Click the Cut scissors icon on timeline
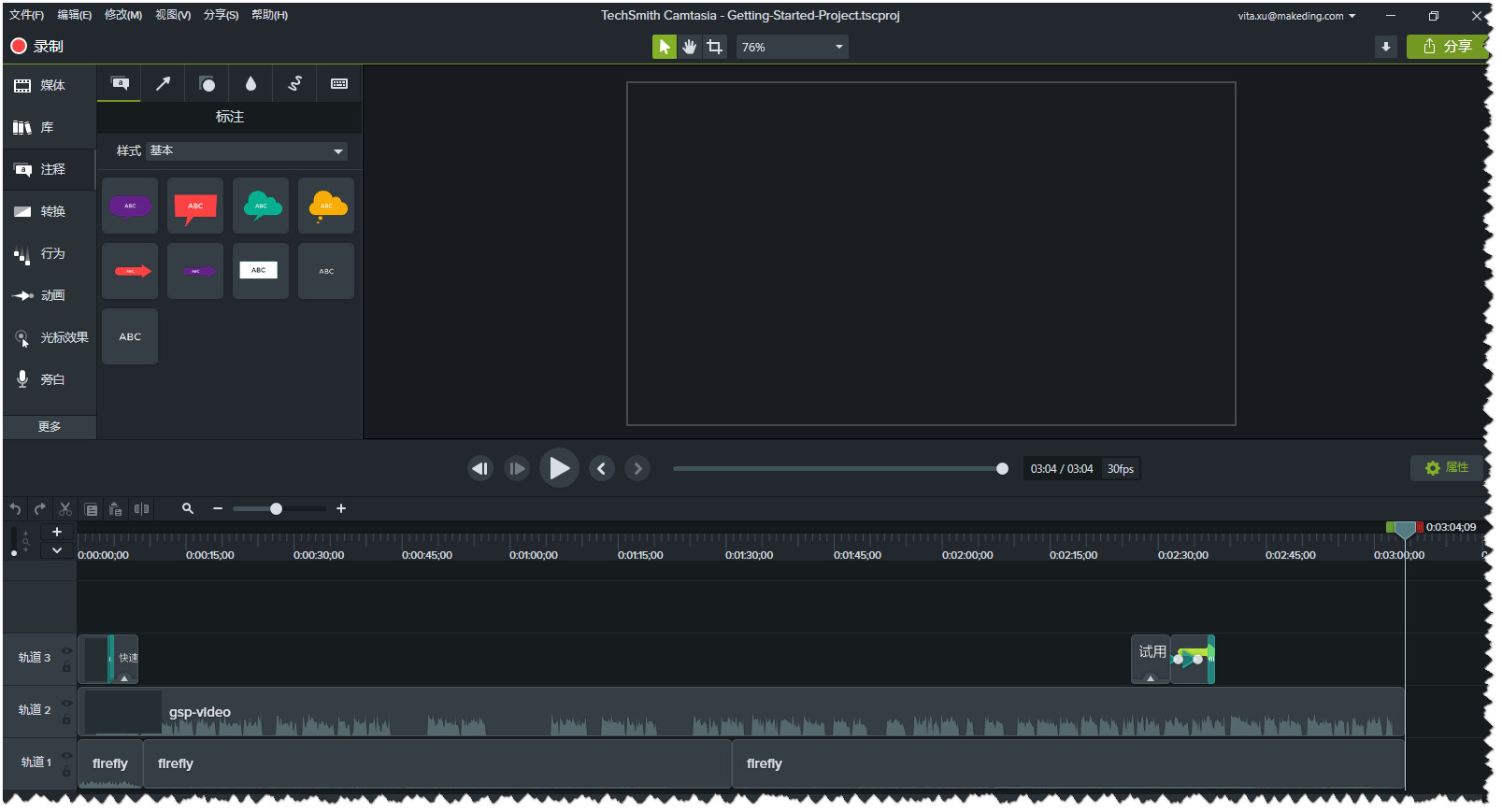Image resolution: width=1502 pixels, height=812 pixels. point(65,509)
